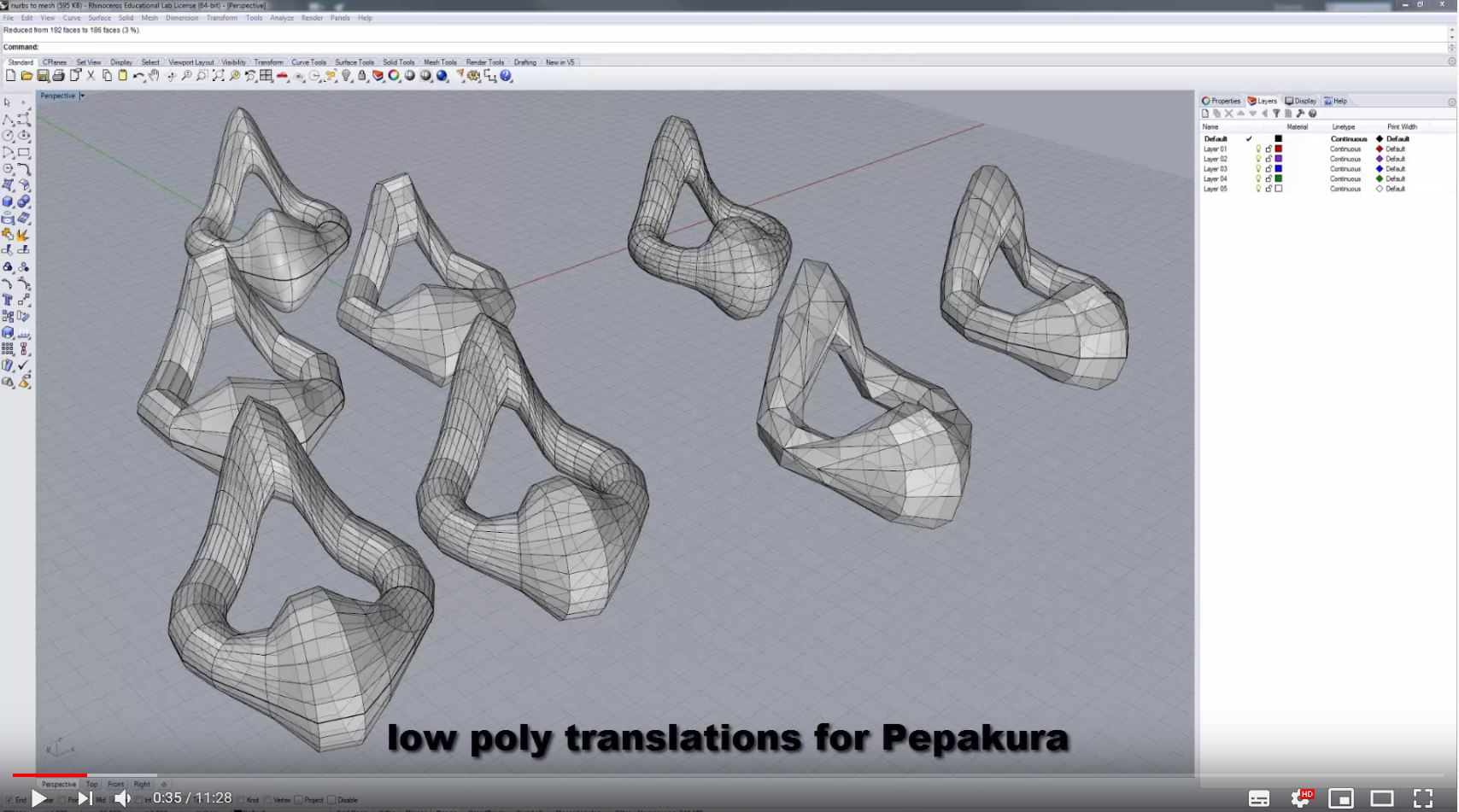
Task: Click the Delete Layer X icon in Layers panel
Action: 1228,113
